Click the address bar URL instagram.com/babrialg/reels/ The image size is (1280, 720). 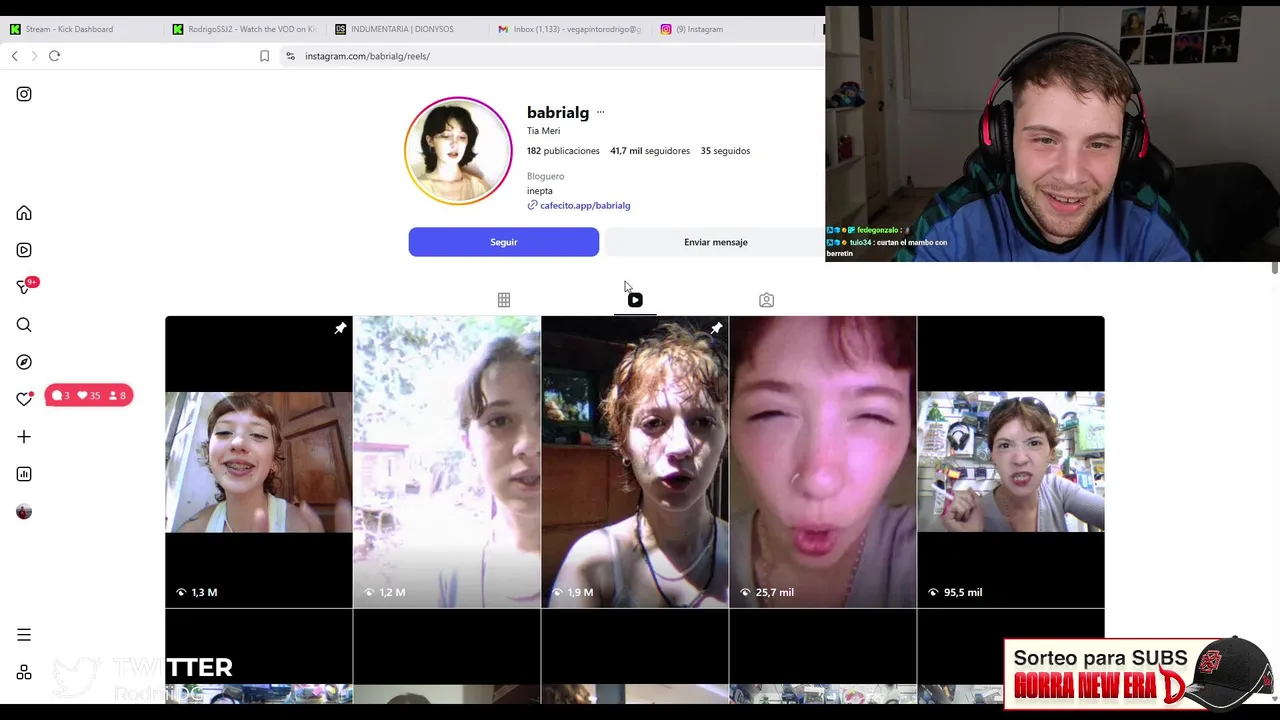coord(367,56)
